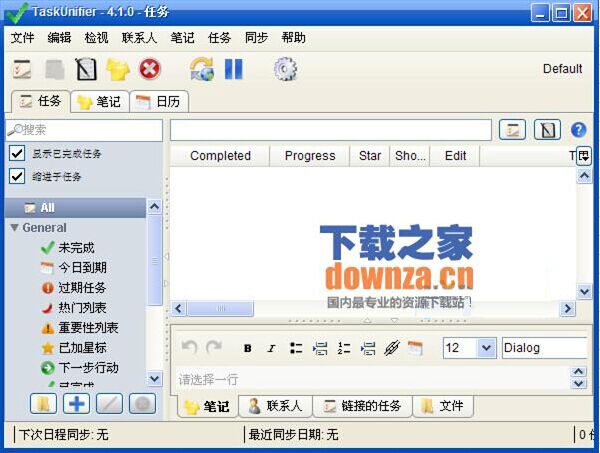Open the font size 12 dropdown
The image size is (600, 453).
(x=486, y=348)
